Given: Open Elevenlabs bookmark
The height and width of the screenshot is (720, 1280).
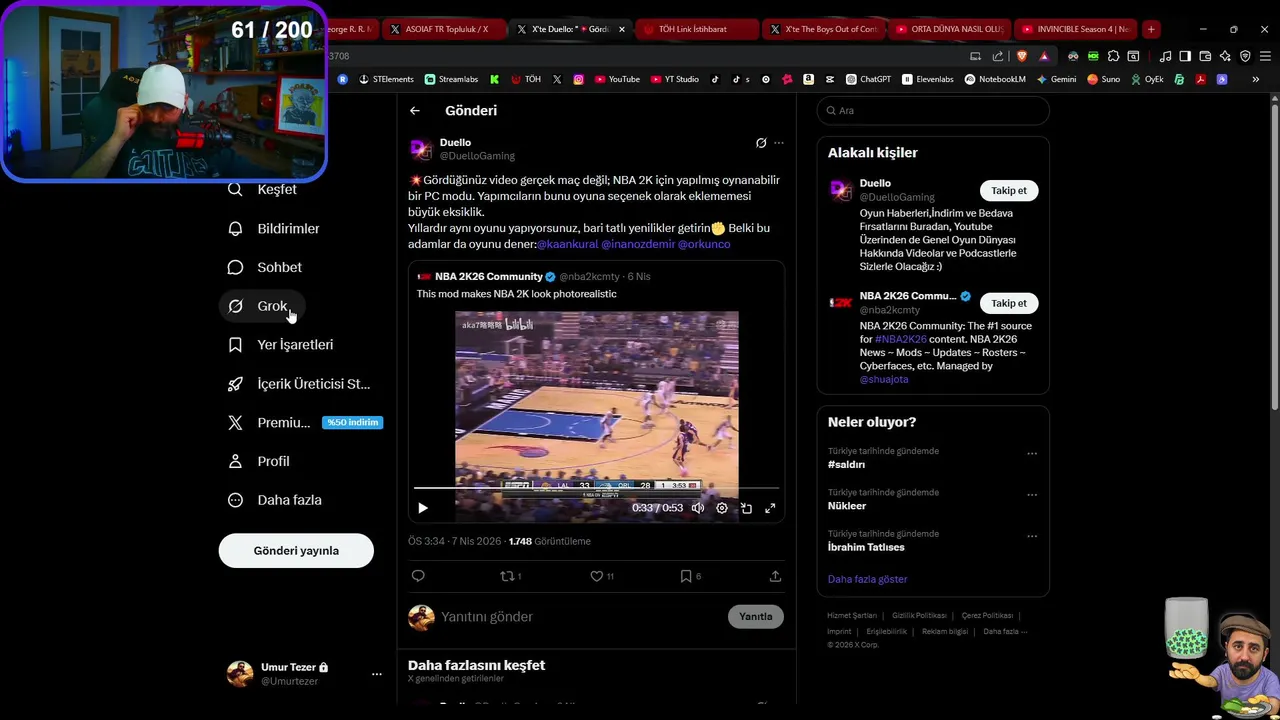Looking at the screenshot, I should pos(928,79).
